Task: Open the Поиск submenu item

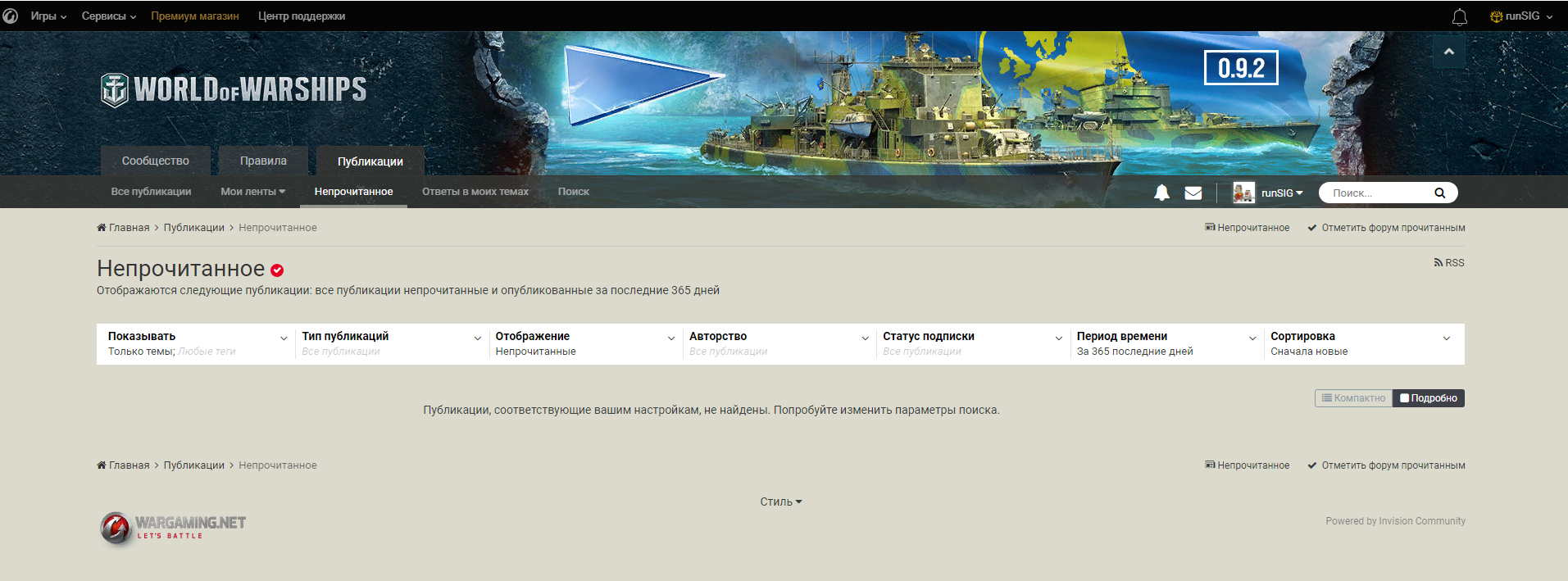Action: tap(574, 192)
